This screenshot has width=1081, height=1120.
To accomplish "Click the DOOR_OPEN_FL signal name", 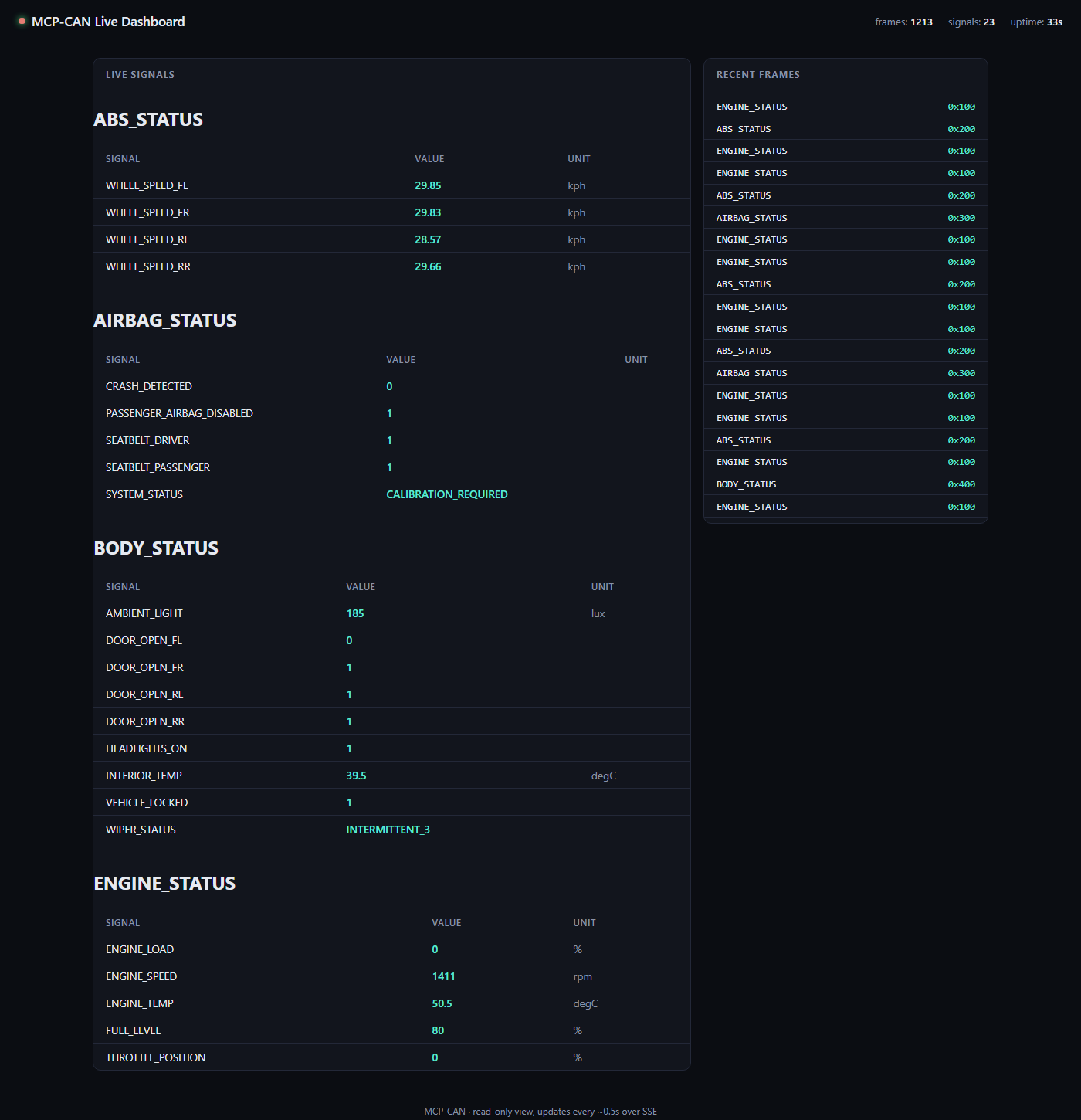I will tap(144, 640).
